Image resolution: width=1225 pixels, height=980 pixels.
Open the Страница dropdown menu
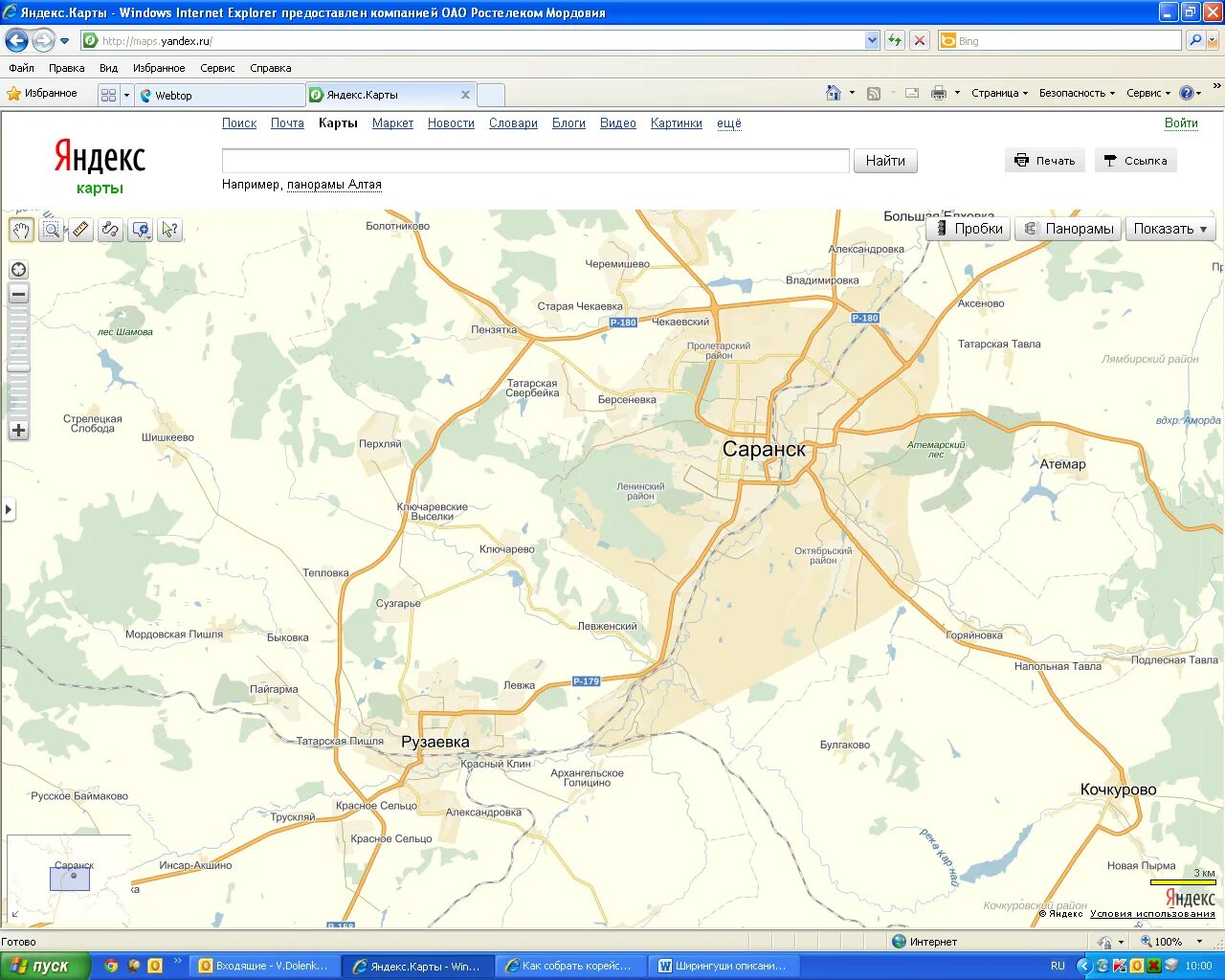tap(999, 93)
